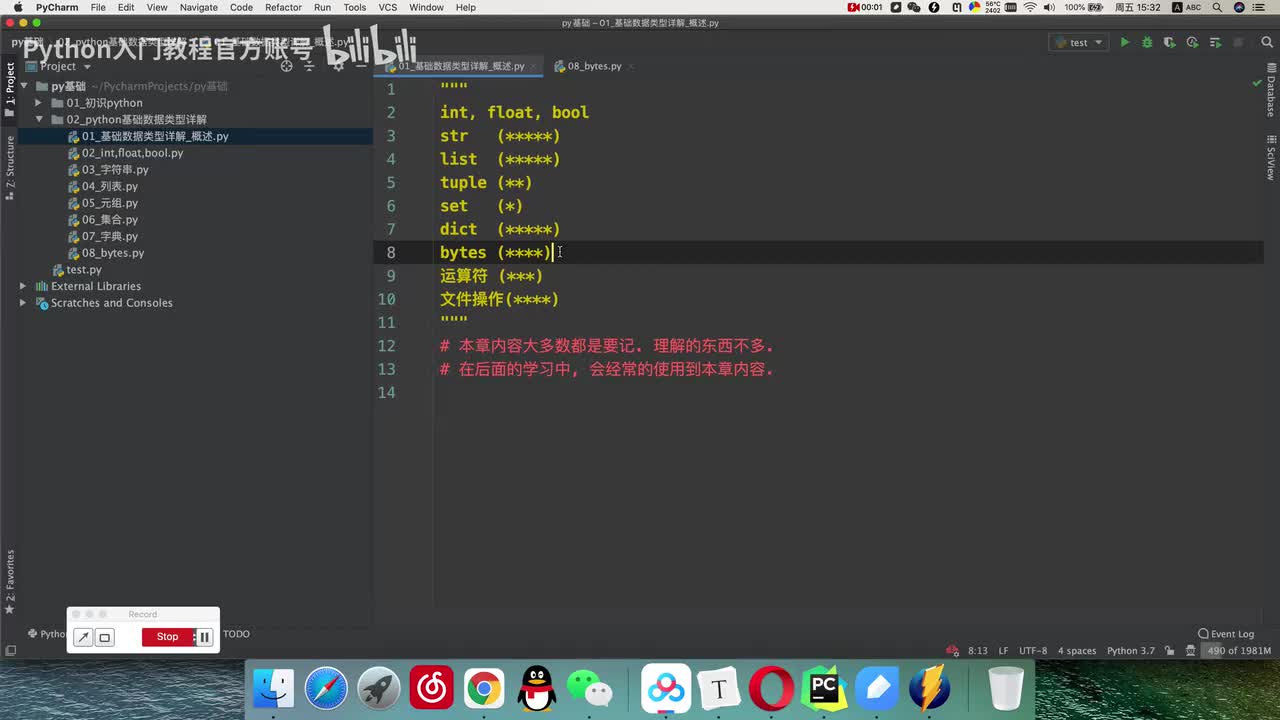Open the Structure tool window

(x=10, y=168)
